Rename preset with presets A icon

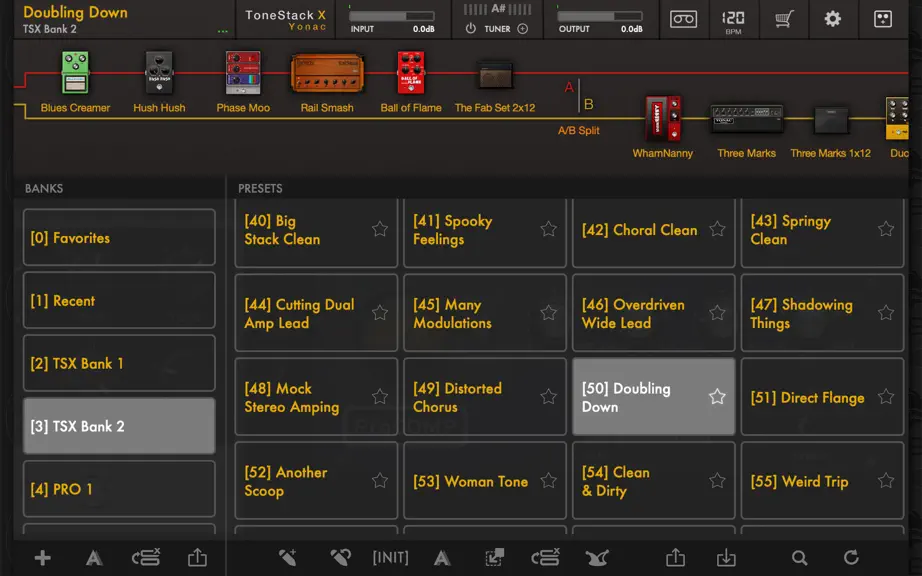tap(442, 557)
